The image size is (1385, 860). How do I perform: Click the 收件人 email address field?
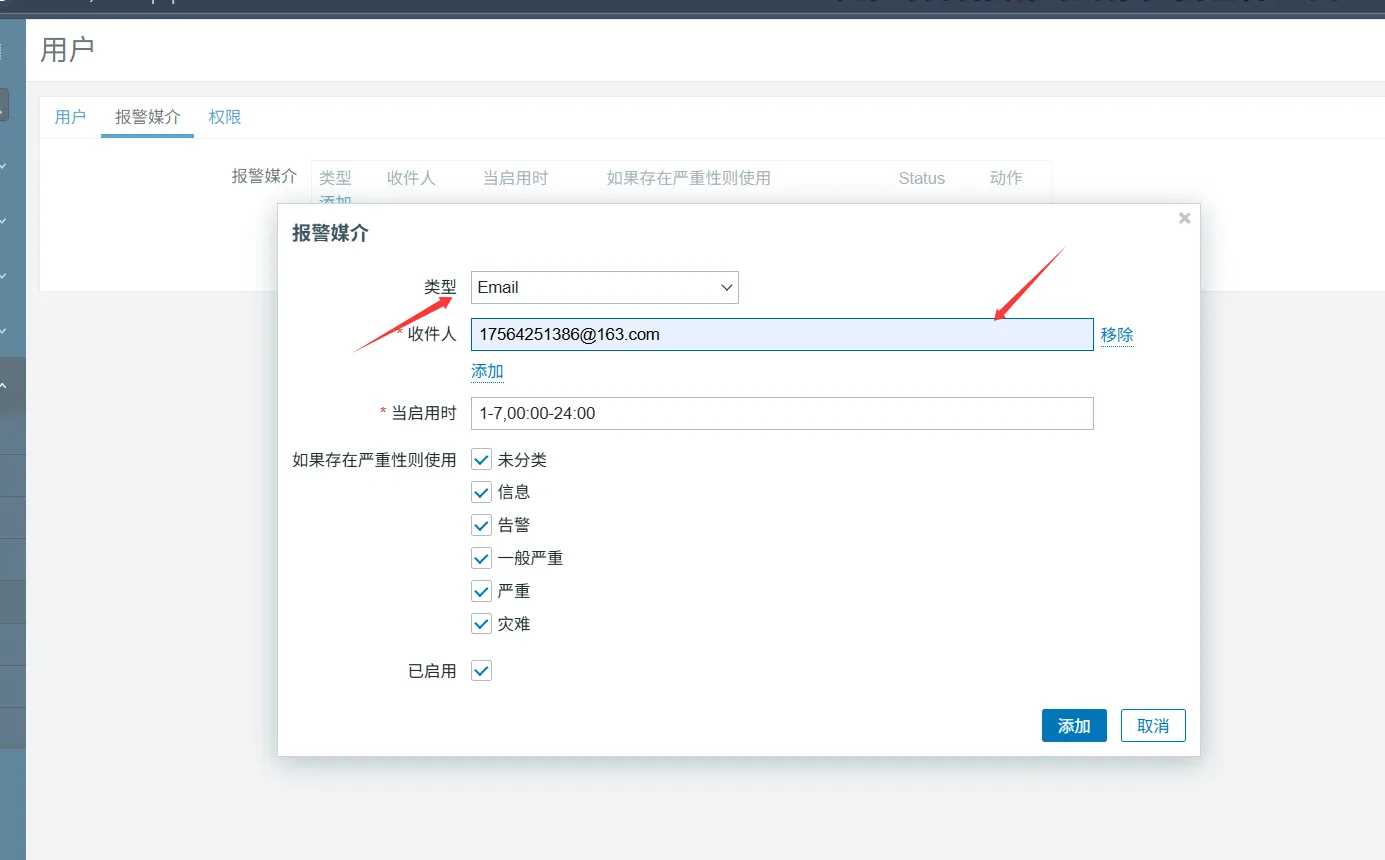tap(781, 335)
